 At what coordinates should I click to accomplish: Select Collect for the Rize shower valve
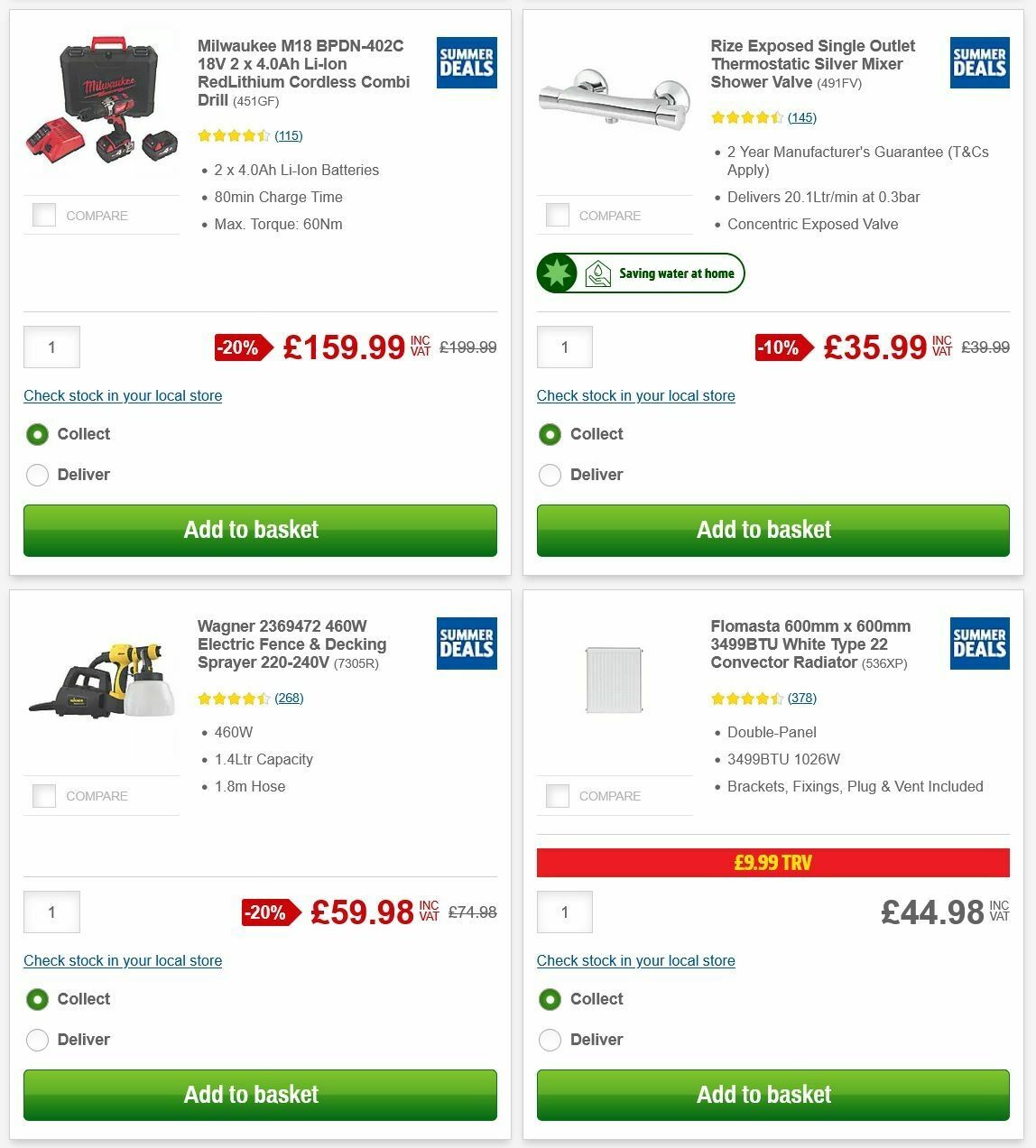pos(550,434)
